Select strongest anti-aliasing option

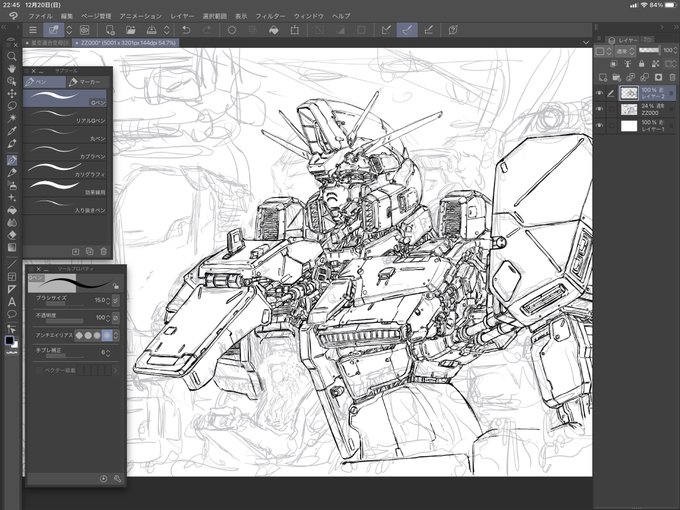coord(106,335)
